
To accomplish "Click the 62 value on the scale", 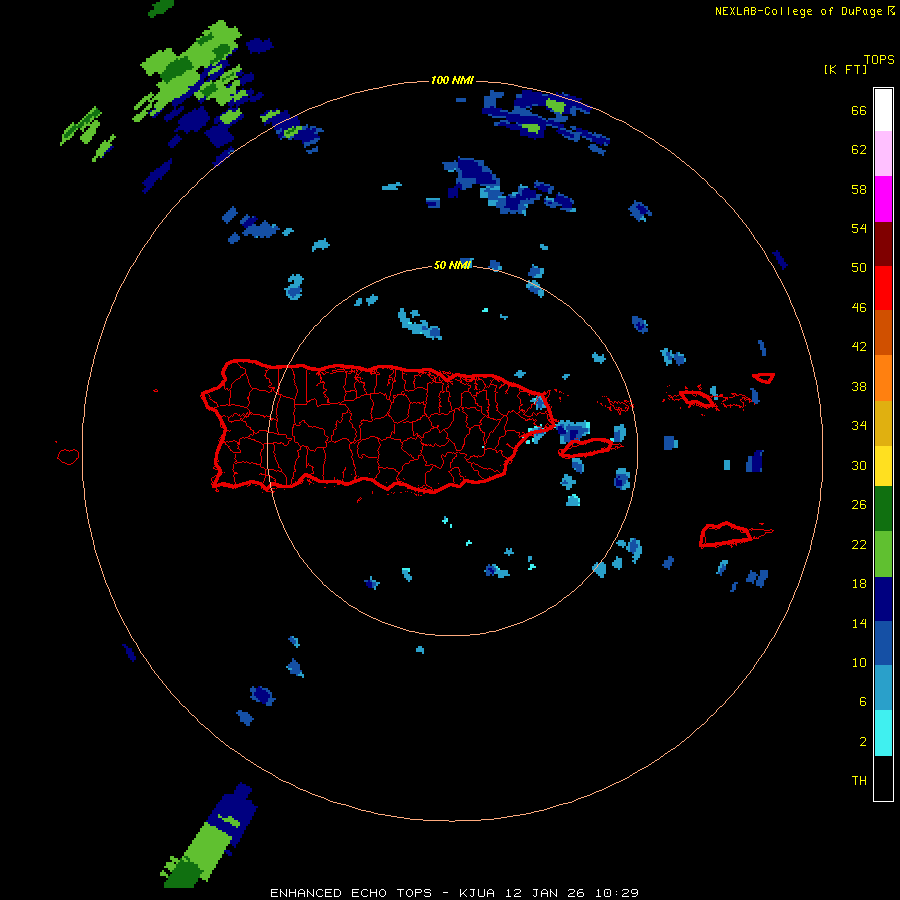I will point(859,150).
